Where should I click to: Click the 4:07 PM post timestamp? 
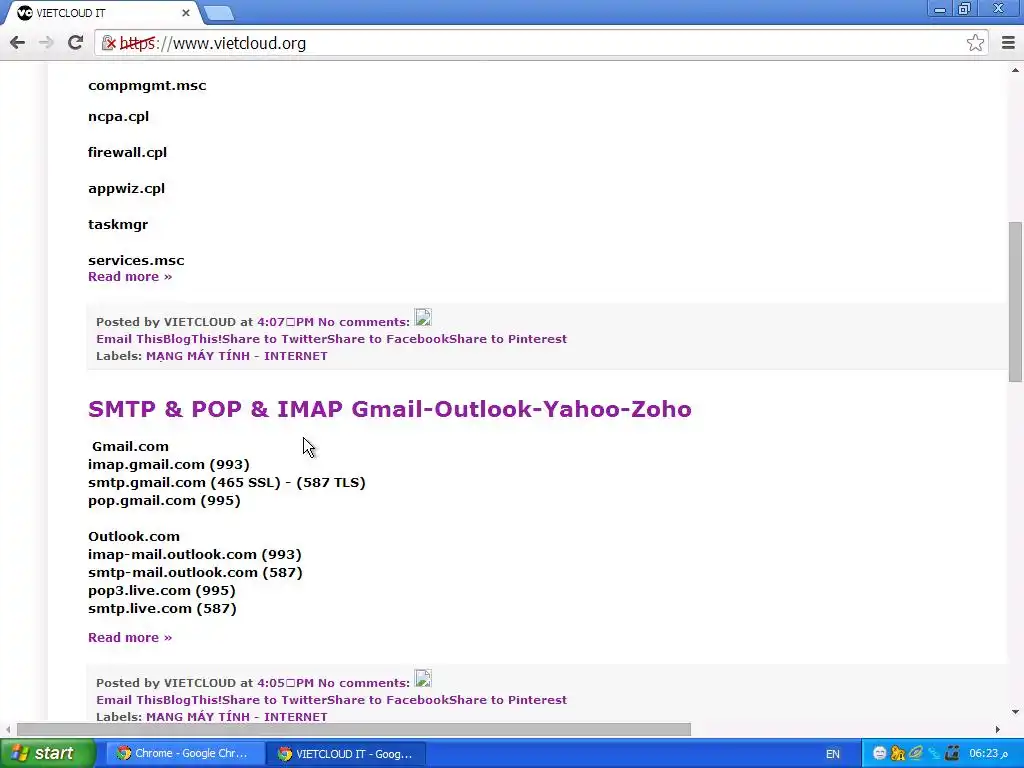click(285, 322)
